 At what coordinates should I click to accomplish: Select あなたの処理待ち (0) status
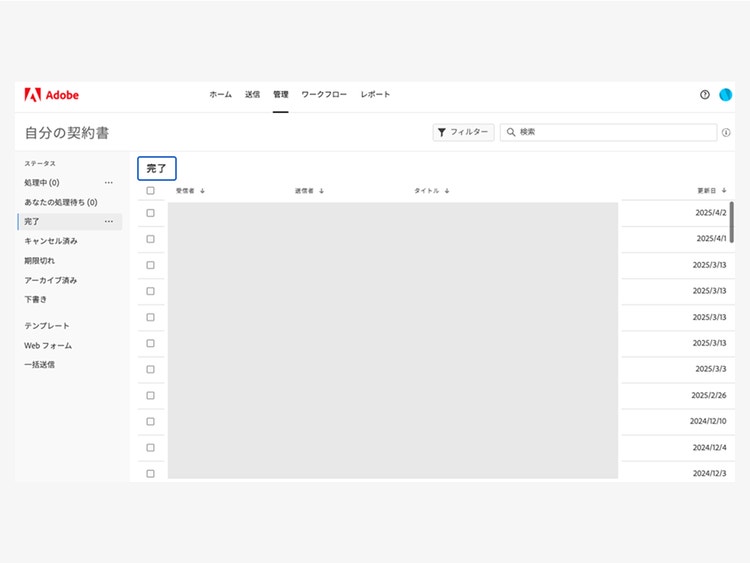pos(61,202)
